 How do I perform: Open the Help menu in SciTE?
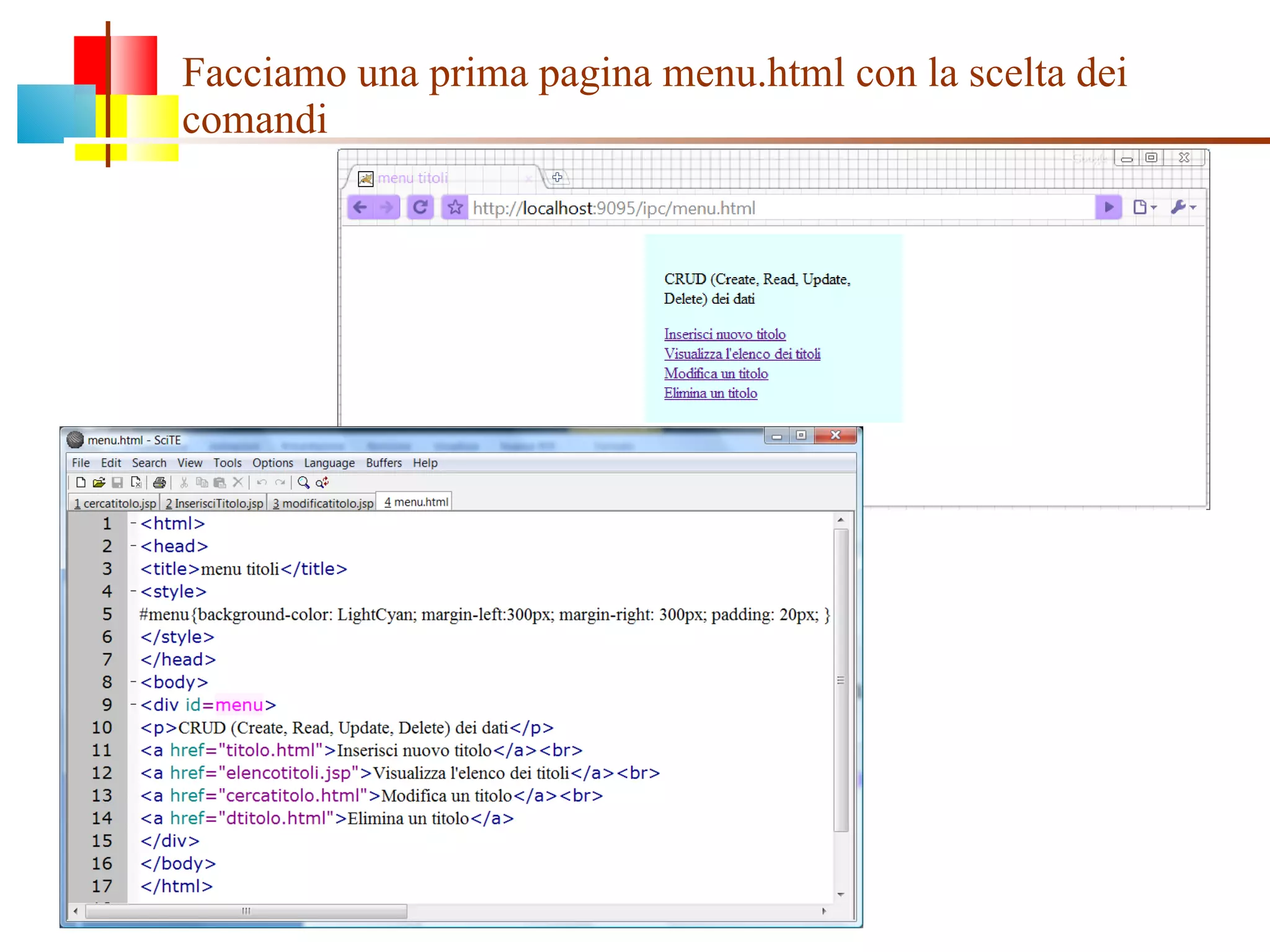(425, 463)
